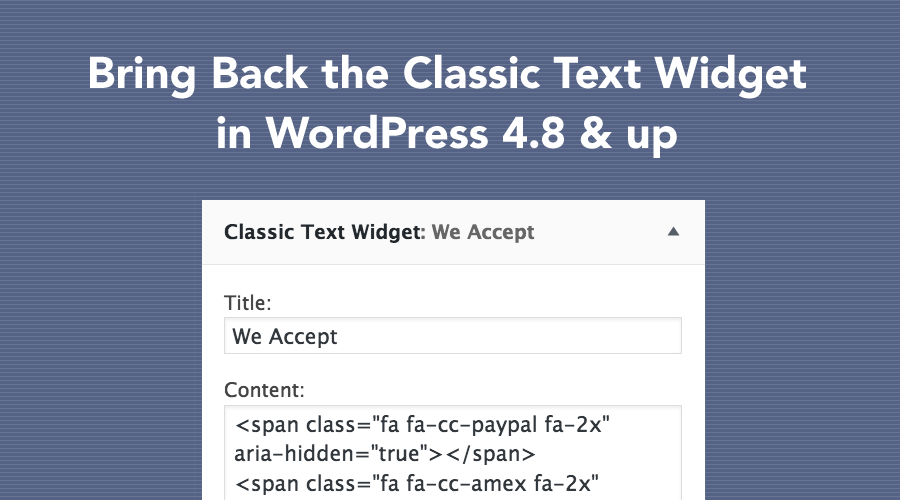Click inside the Content text area
This screenshot has height=500, width=900.
453,453
